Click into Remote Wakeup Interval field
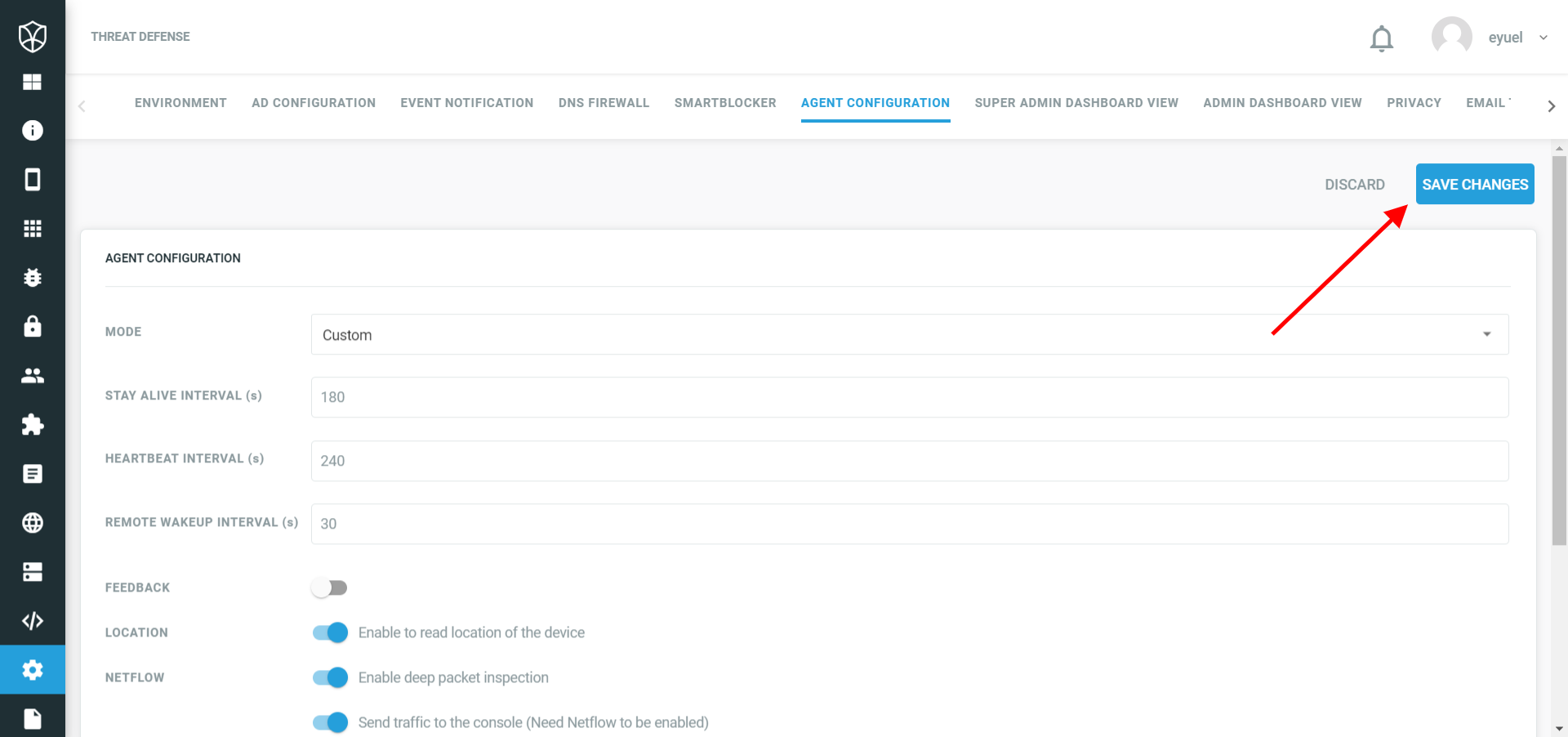Viewport: 1568px width, 737px height. tap(910, 524)
